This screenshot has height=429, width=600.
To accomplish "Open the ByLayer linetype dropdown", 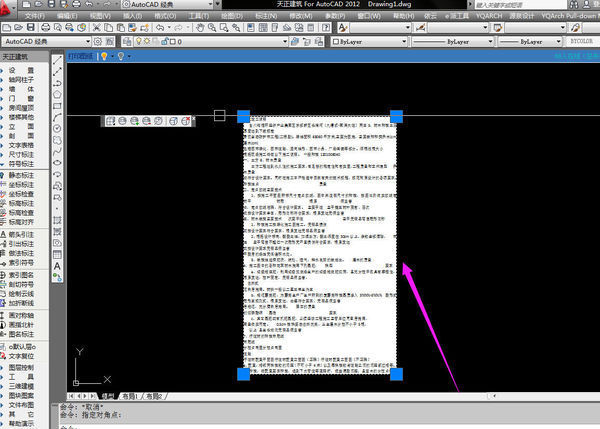I will click(x=472, y=43).
